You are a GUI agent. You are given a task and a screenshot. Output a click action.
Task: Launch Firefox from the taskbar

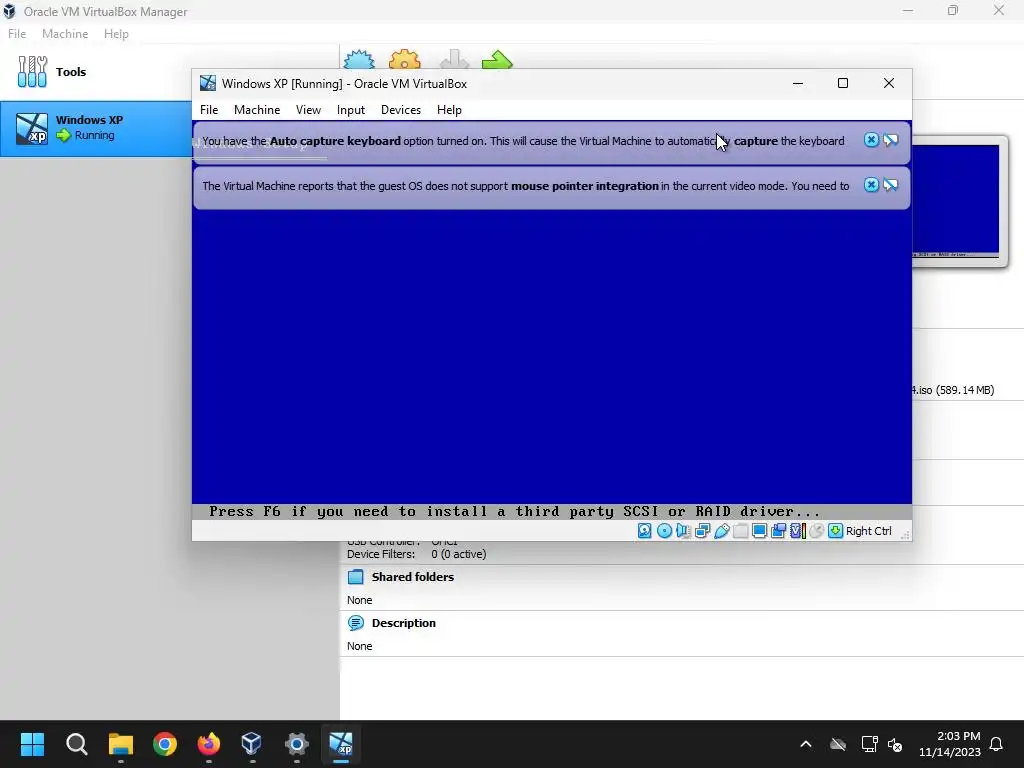[209, 744]
